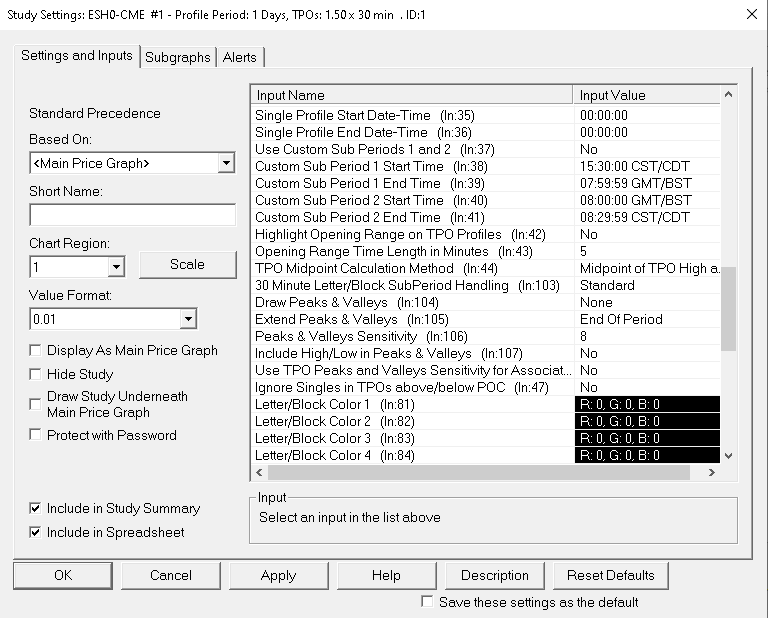Viewport: 768px width, 618px height.
Task: Select Include High/Low in Peaks & Valleys
Action: tap(485, 354)
